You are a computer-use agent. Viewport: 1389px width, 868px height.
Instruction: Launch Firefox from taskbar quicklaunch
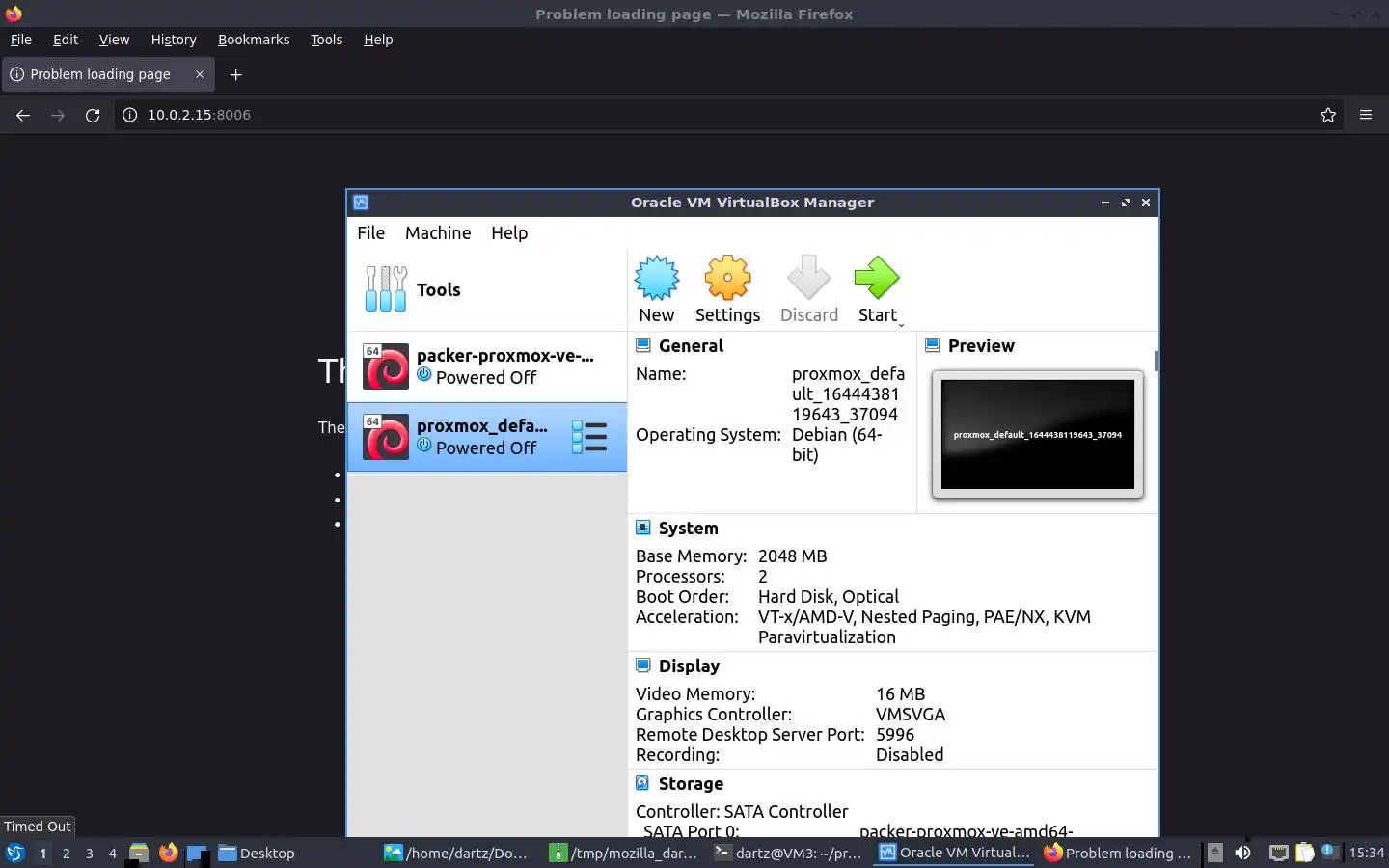[169, 853]
